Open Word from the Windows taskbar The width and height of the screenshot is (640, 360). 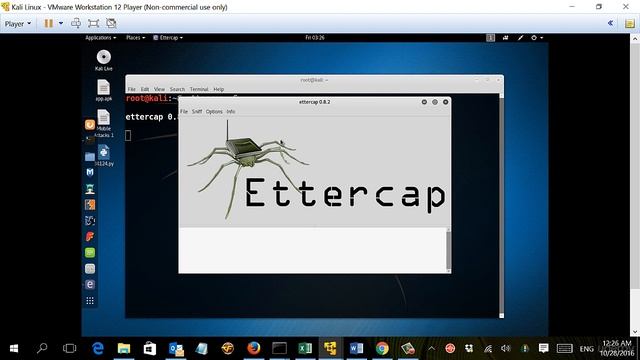point(356,348)
